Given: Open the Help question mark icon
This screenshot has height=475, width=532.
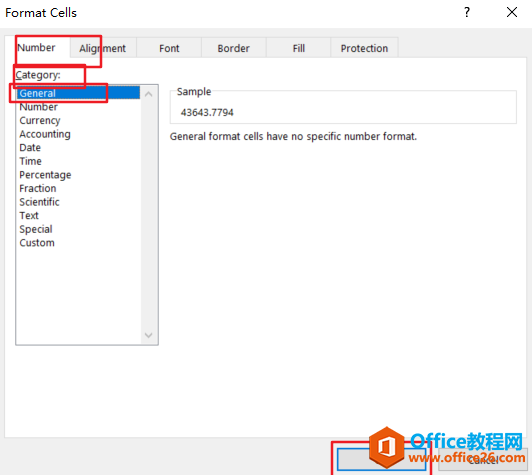Looking at the screenshot, I should click(x=467, y=12).
